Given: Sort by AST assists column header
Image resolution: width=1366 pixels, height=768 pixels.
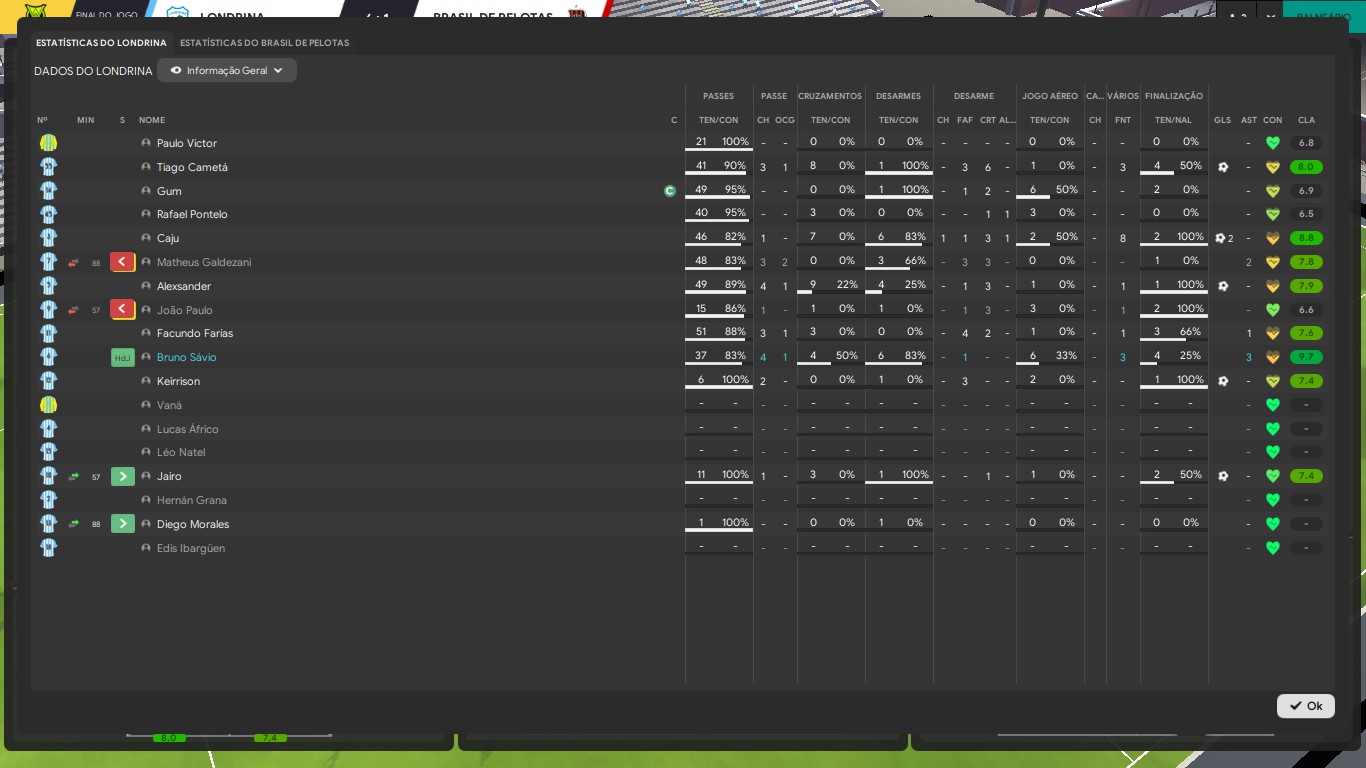Looking at the screenshot, I should tap(1248, 120).
